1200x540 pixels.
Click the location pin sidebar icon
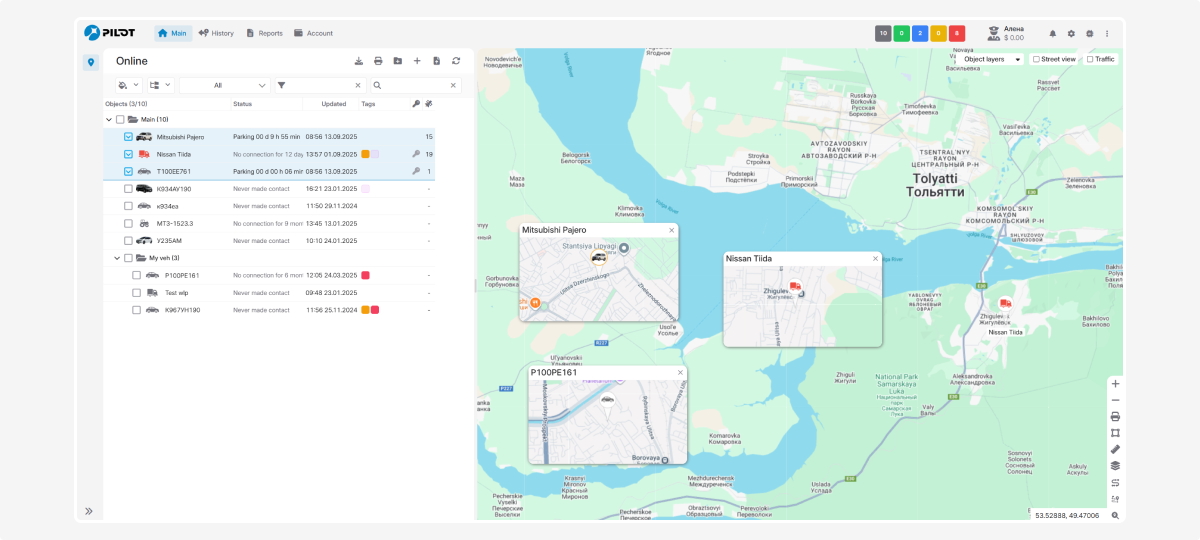click(x=90, y=62)
